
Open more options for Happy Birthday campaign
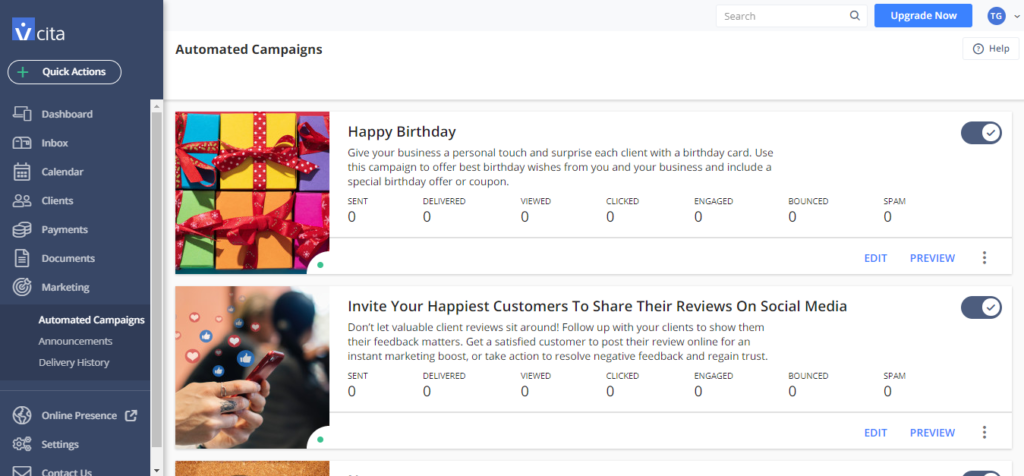pyautogui.click(x=984, y=258)
